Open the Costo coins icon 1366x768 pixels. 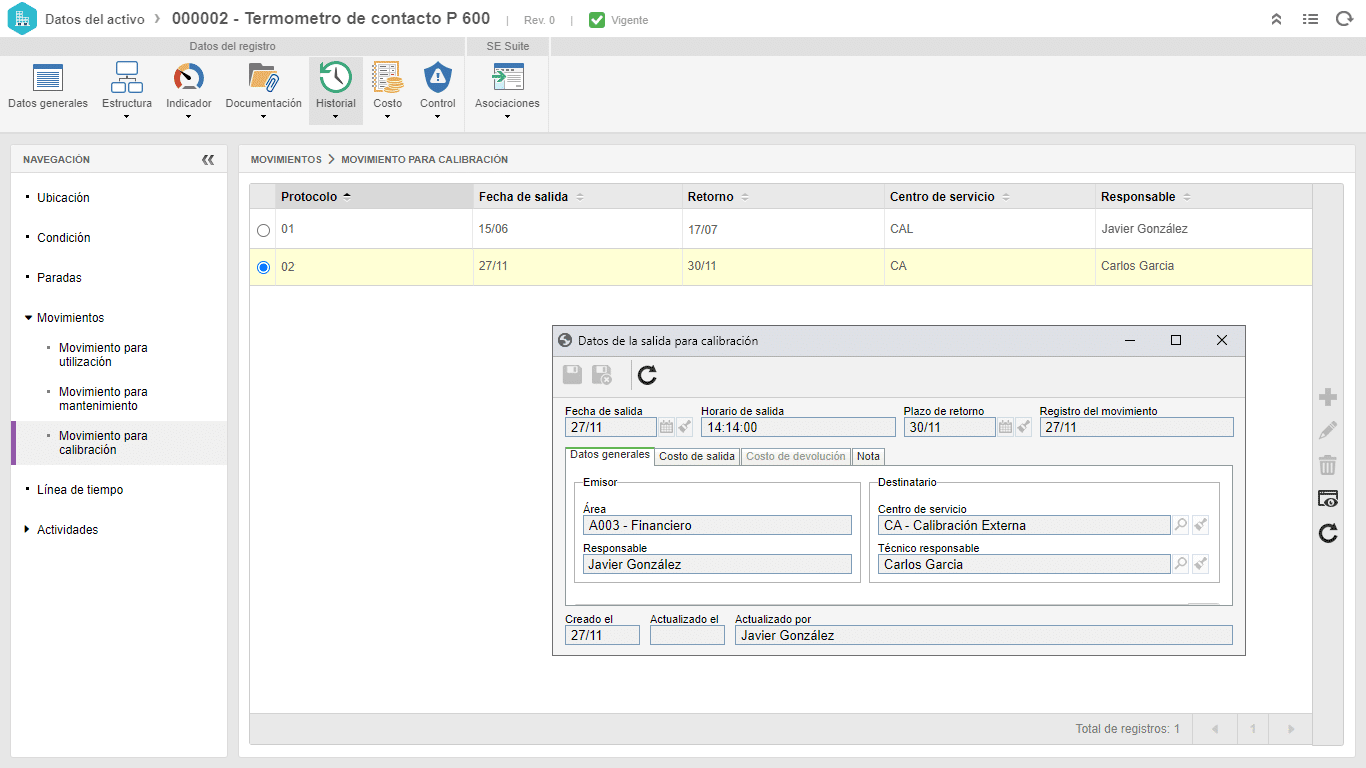387,78
